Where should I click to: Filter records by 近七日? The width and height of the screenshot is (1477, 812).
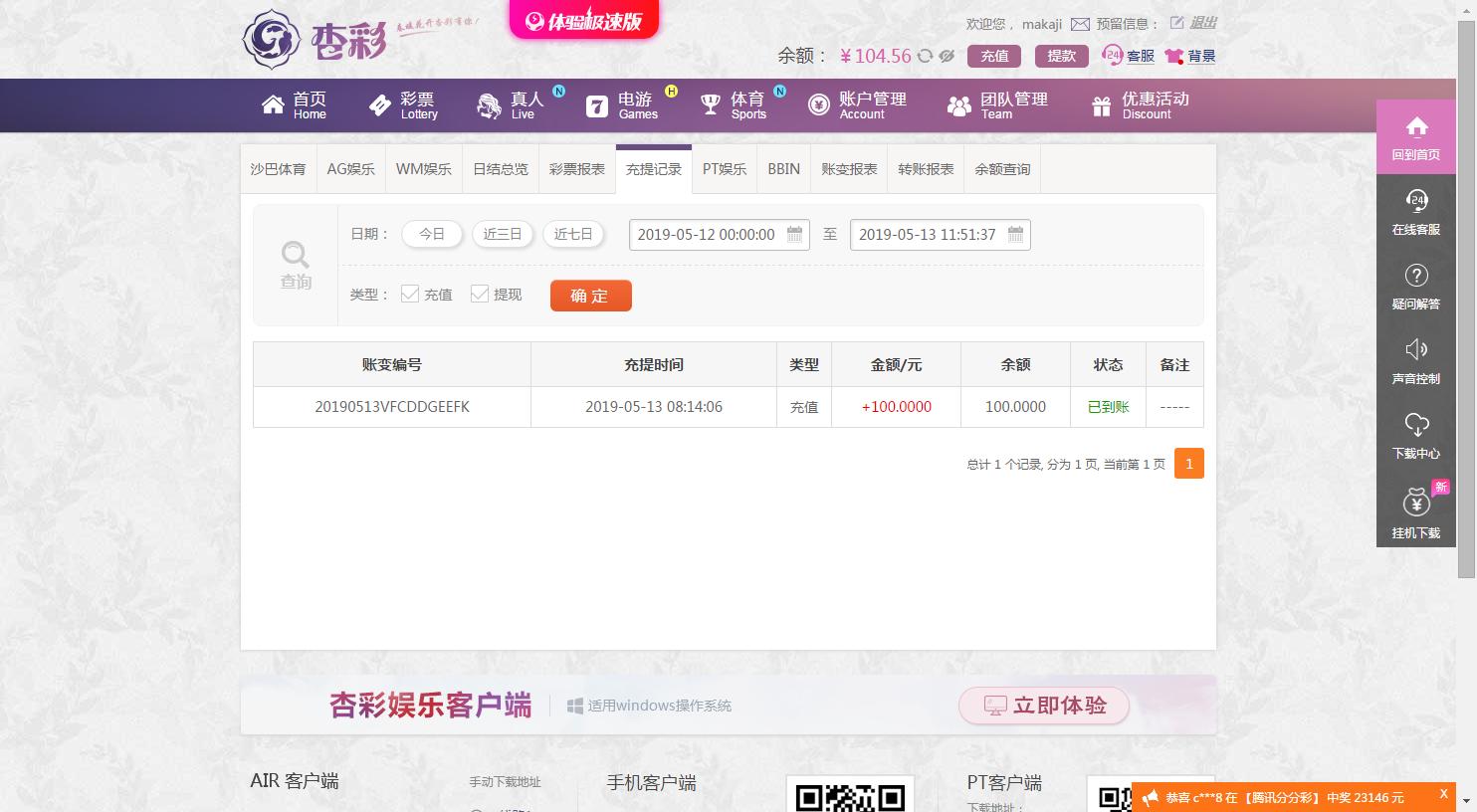[x=573, y=234]
